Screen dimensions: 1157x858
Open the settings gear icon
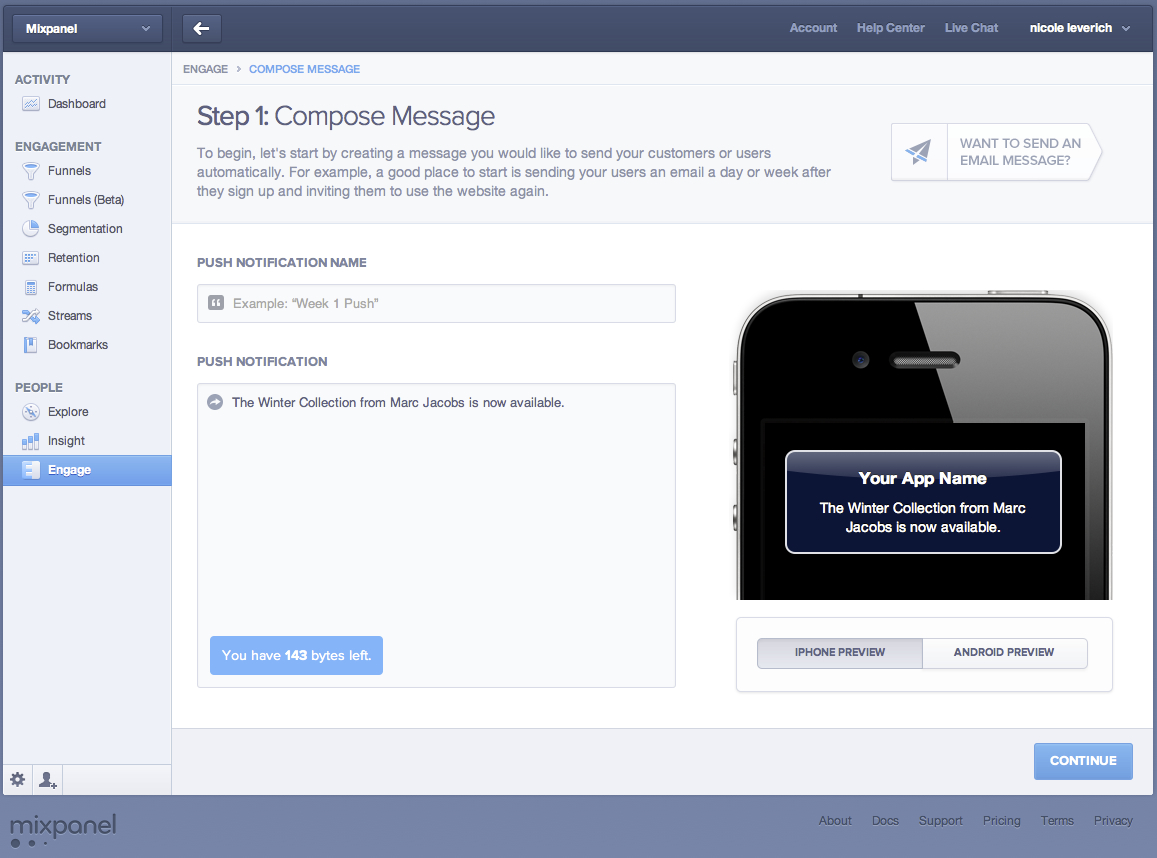pyautogui.click(x=18, y=779)
